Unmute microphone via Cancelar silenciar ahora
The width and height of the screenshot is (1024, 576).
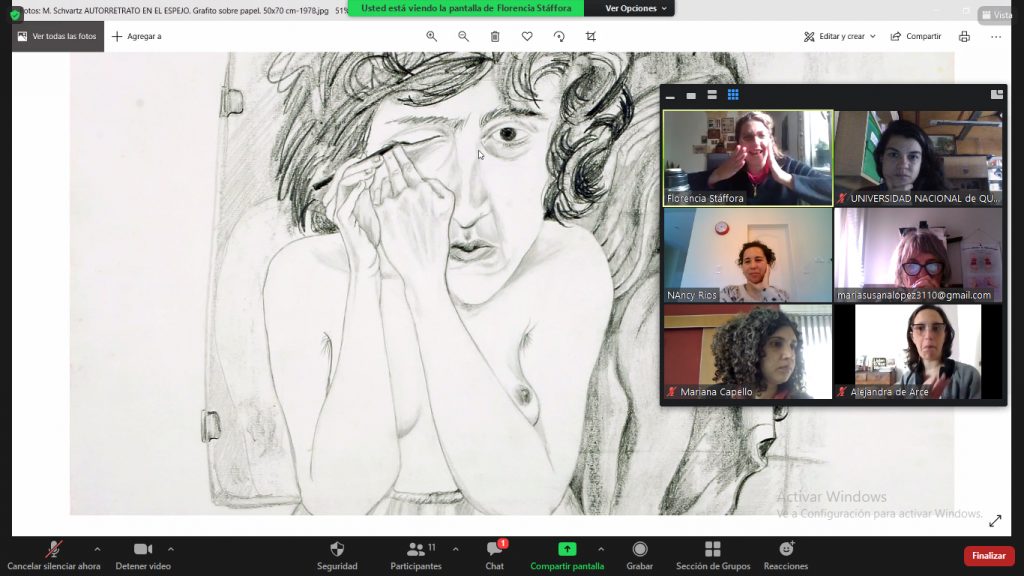54,555
